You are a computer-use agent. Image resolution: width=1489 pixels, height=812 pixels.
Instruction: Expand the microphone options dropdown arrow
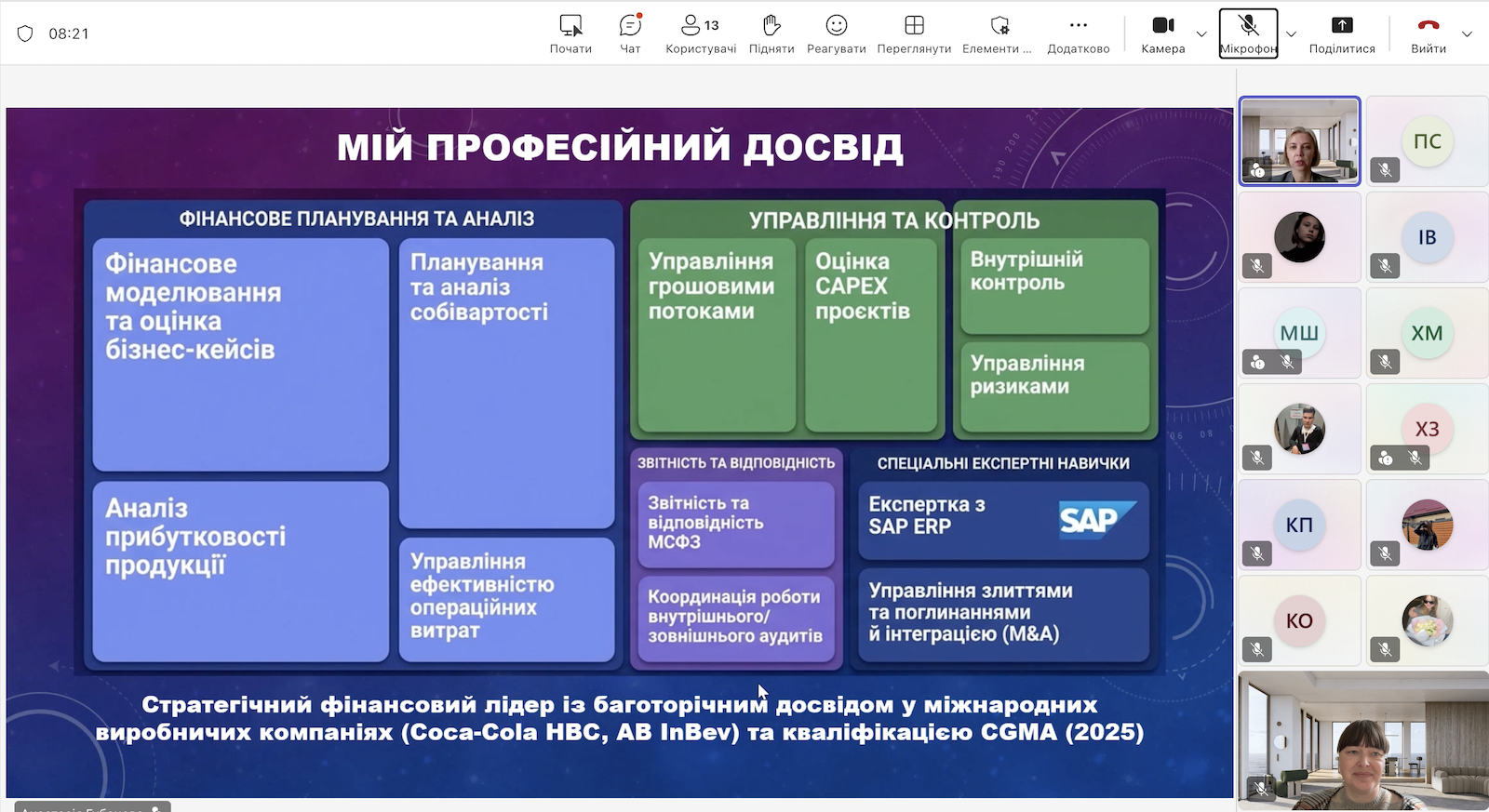pyautogui.click(x=1291, y=34)
